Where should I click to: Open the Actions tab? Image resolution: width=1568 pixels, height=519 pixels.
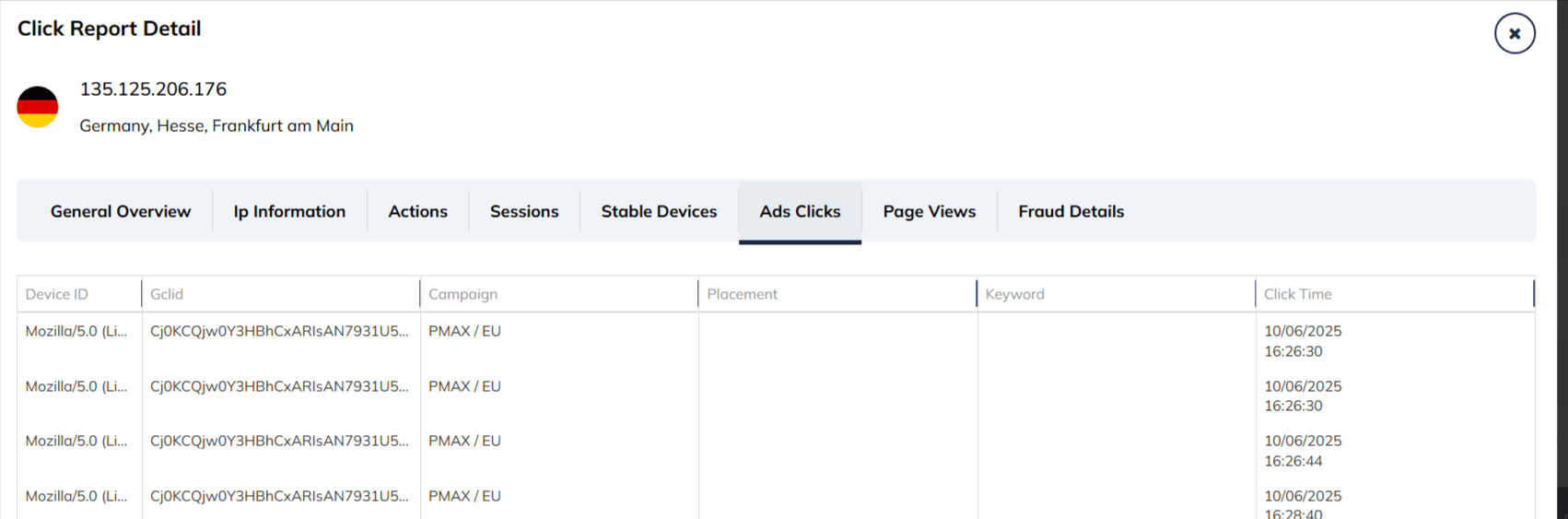click(x=417, y=211)
